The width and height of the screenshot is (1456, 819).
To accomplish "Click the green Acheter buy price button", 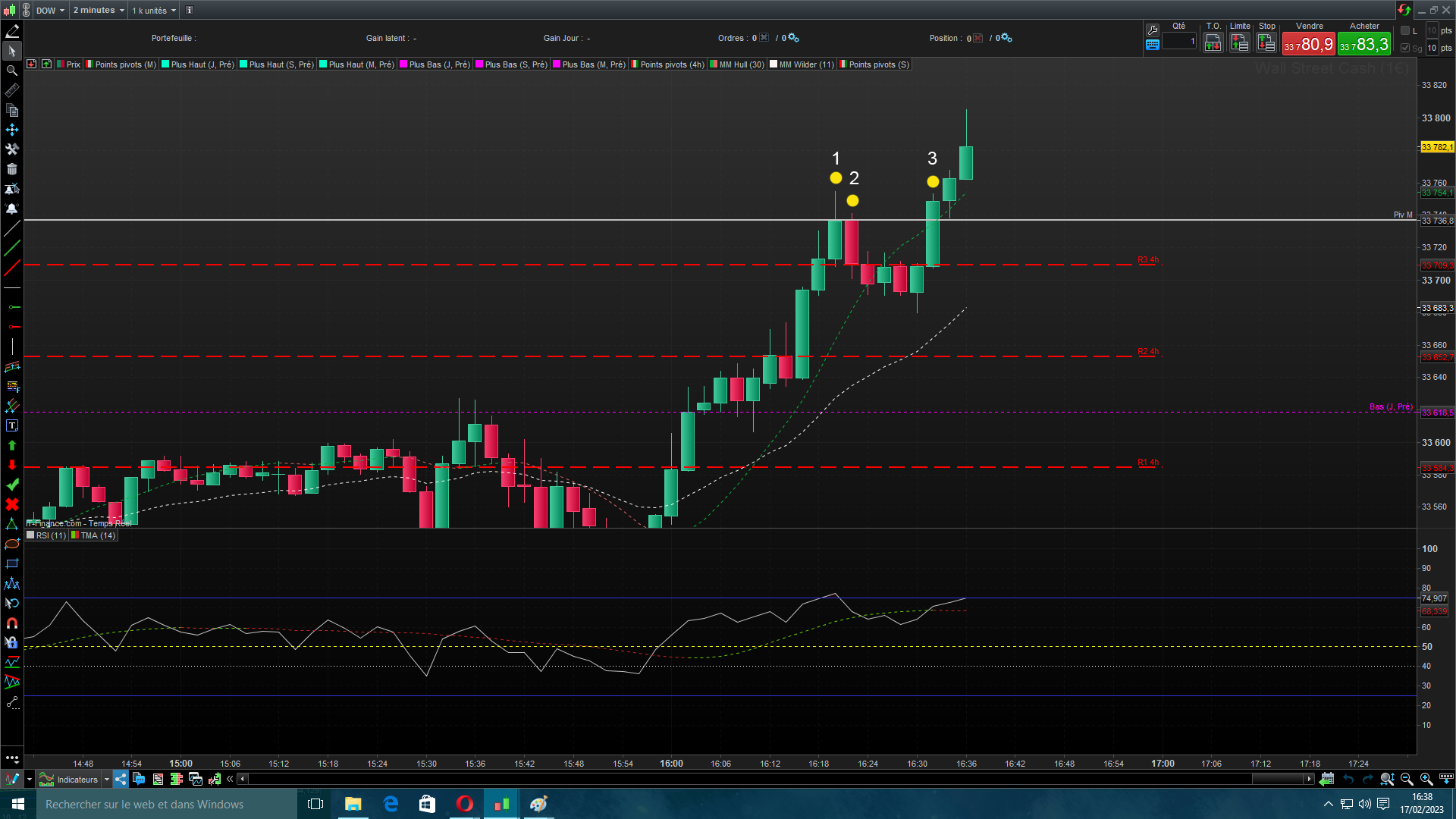I will 1363,45.
